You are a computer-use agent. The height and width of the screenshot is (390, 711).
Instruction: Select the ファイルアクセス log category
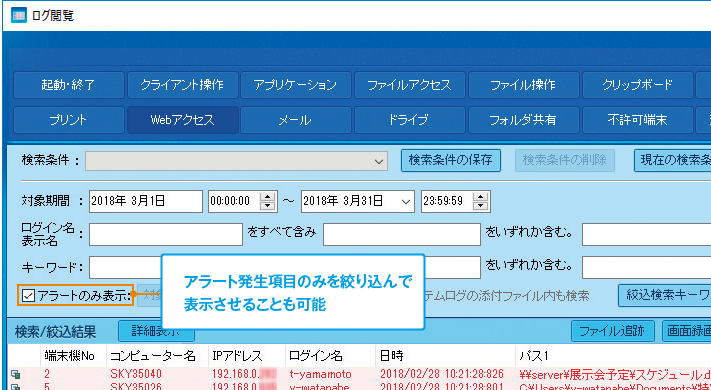pyautogui.click(x=409, y=85)
